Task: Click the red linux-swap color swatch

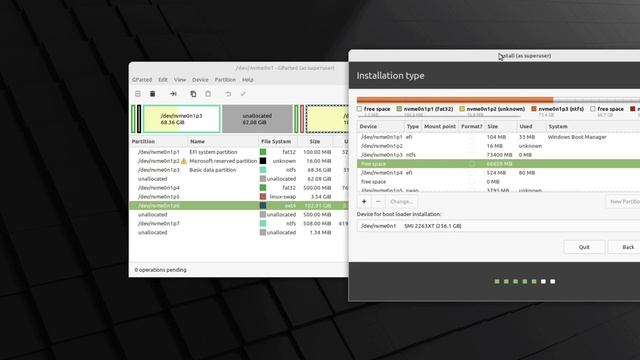Action: tap(263, 197)
